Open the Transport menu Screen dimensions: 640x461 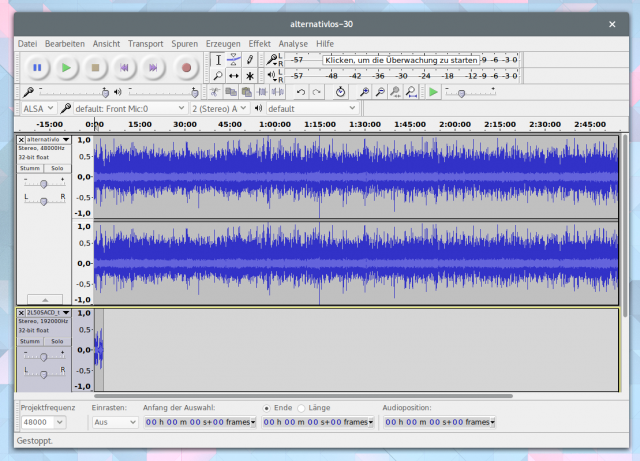point(145,44)
